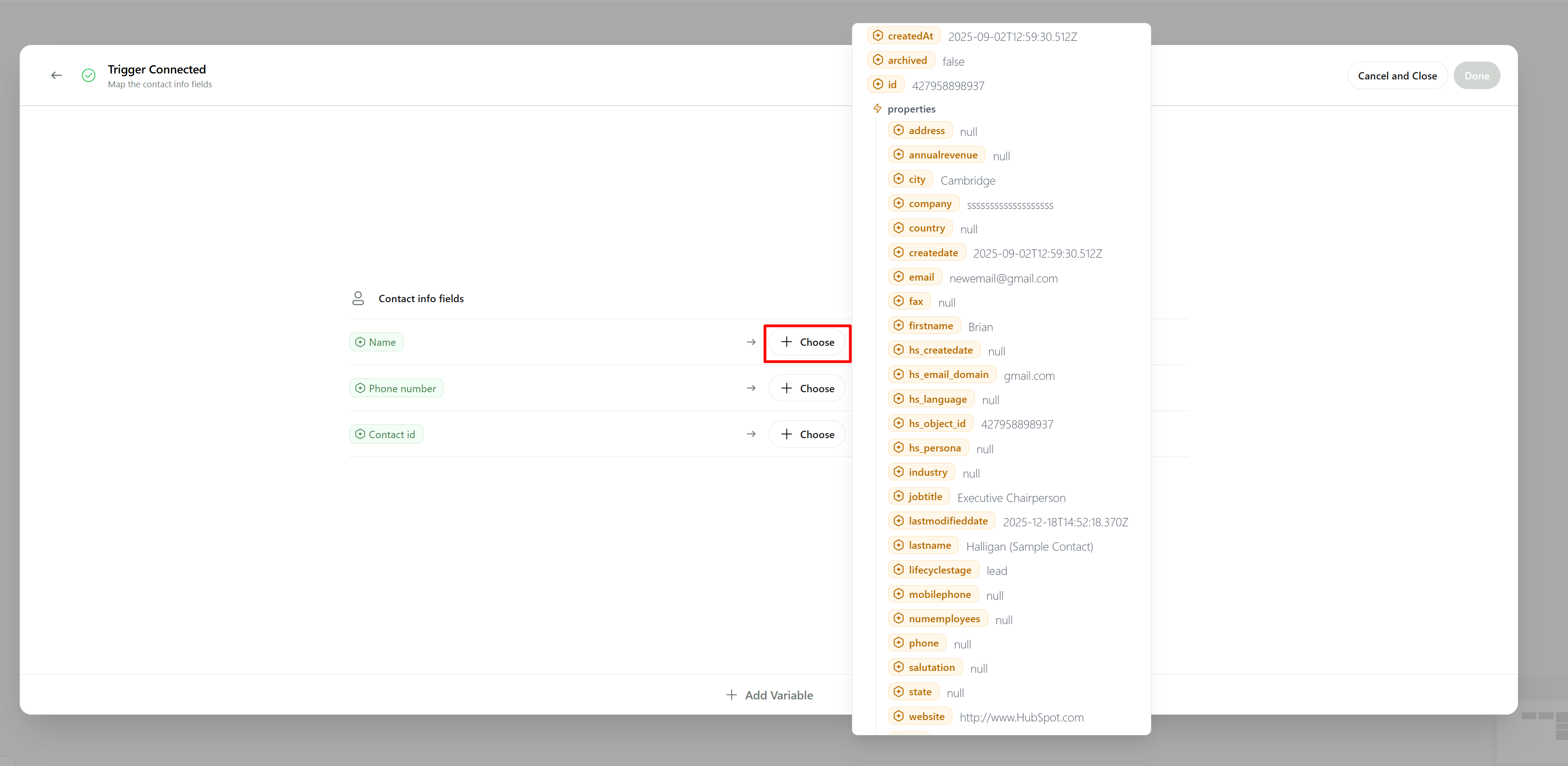Select the email variable from the list

[915, 277]
